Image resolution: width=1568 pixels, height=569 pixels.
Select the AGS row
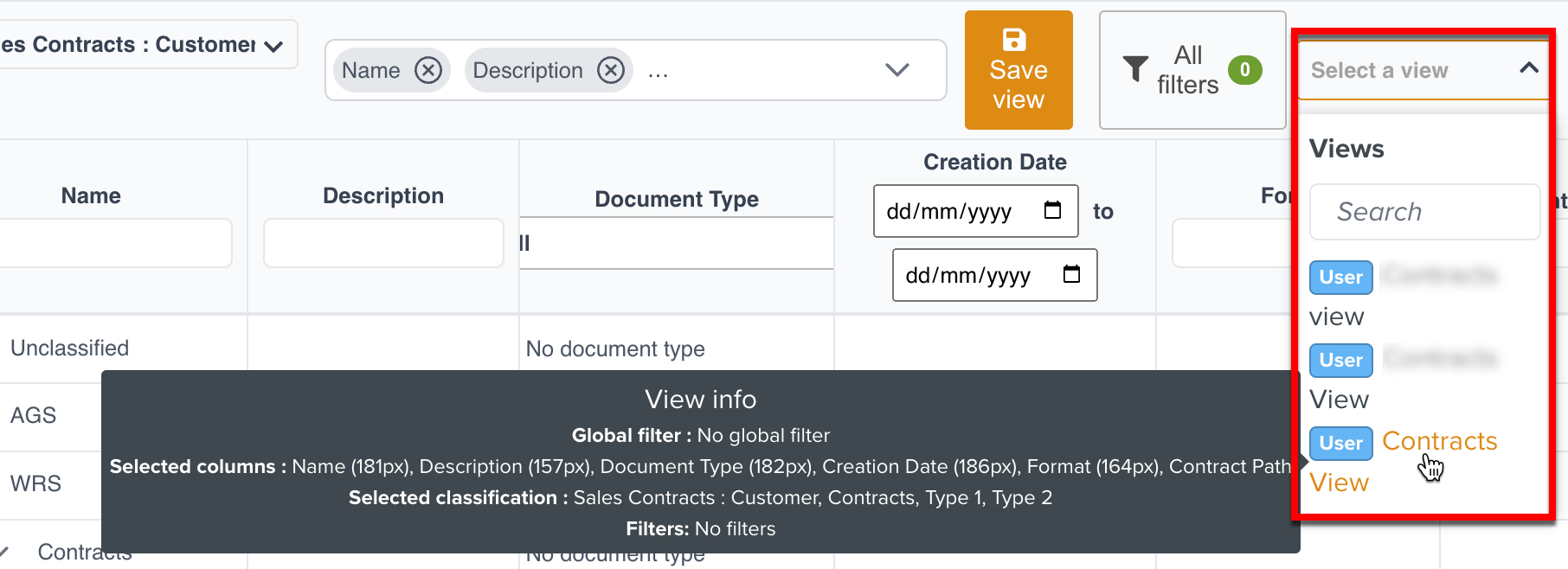coord(34,415)
